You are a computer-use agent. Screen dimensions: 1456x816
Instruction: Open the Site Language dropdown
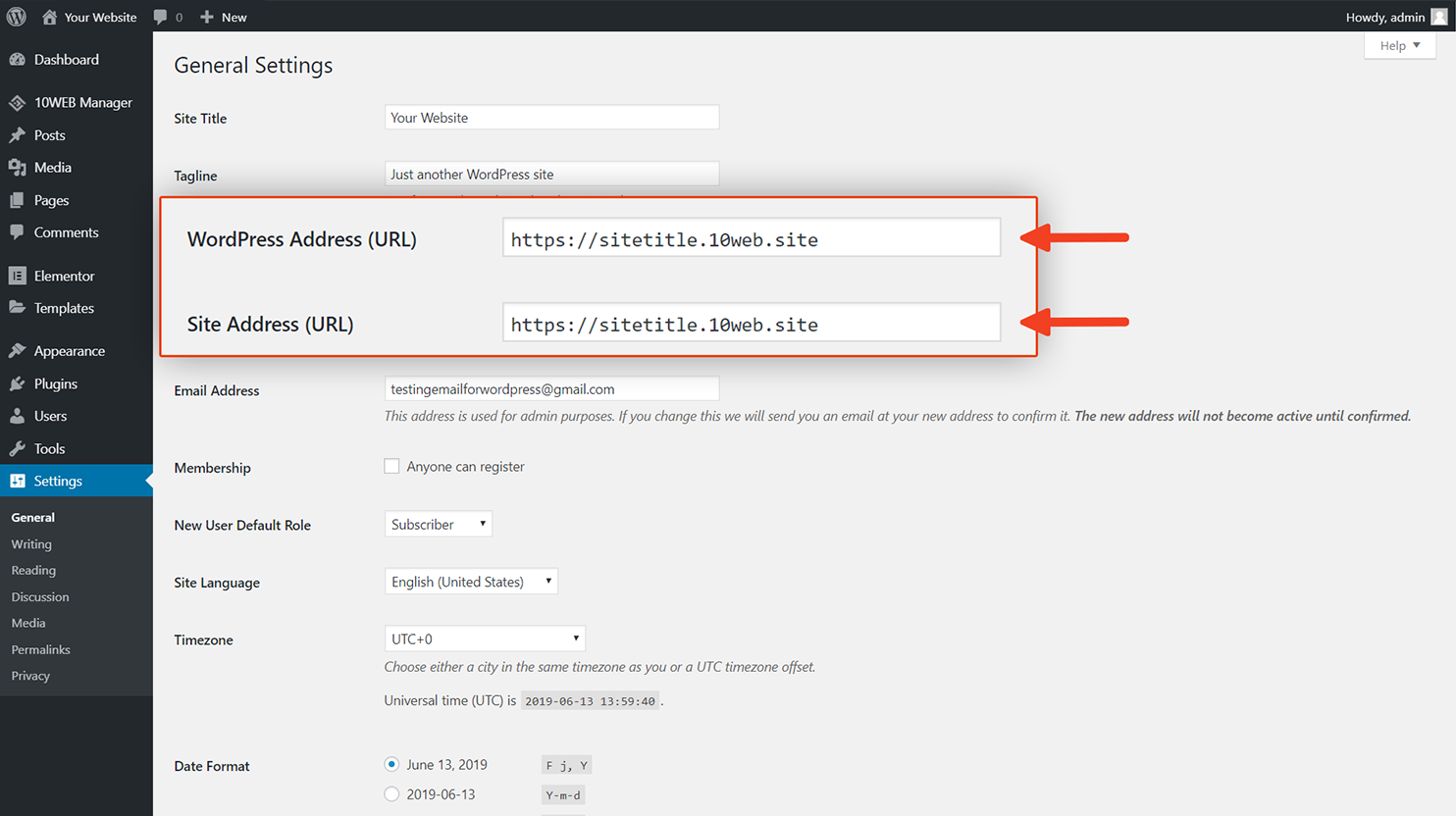tap(471, 582)
